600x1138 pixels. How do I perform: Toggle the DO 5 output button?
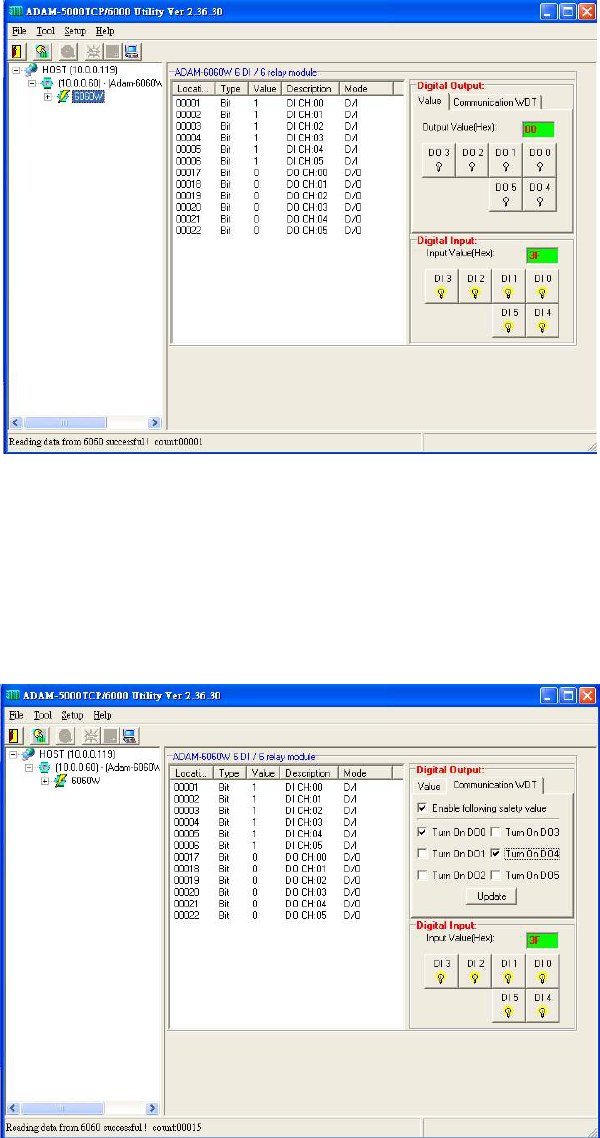[x=506, y=194]
